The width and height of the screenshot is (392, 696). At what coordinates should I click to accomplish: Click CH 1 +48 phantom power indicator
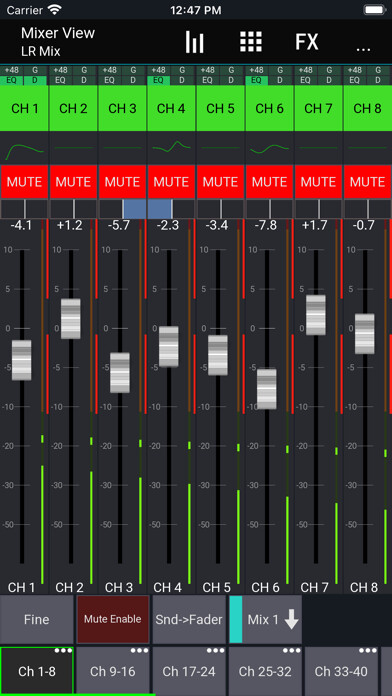click(x=12, y=70)
